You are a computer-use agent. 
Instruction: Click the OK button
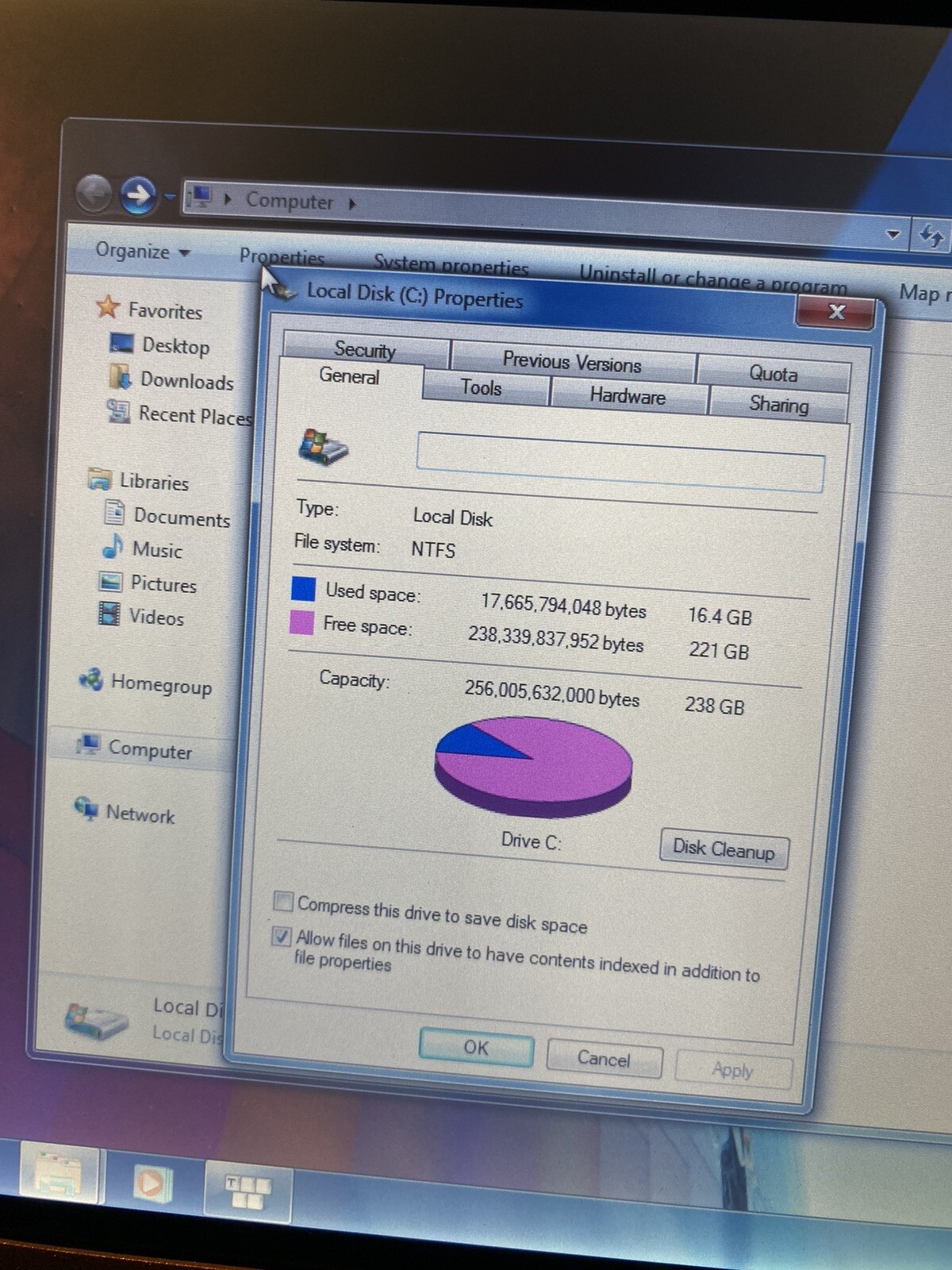click(x=476, y=1048)
